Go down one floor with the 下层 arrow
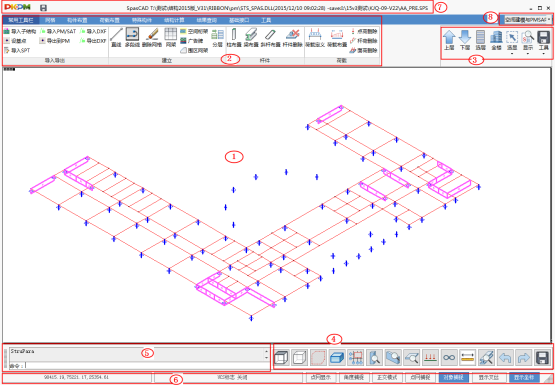The image size is (556, 385). [465, 40]
